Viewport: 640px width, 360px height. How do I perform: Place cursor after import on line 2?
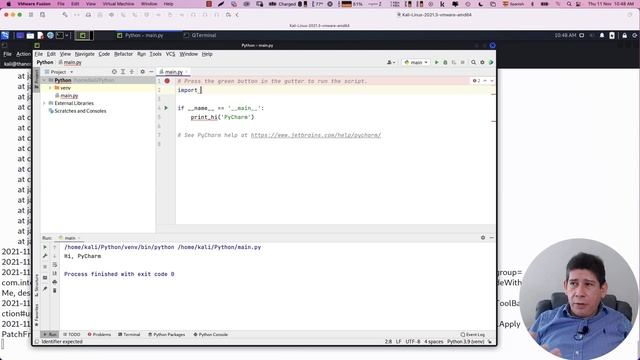200,90
